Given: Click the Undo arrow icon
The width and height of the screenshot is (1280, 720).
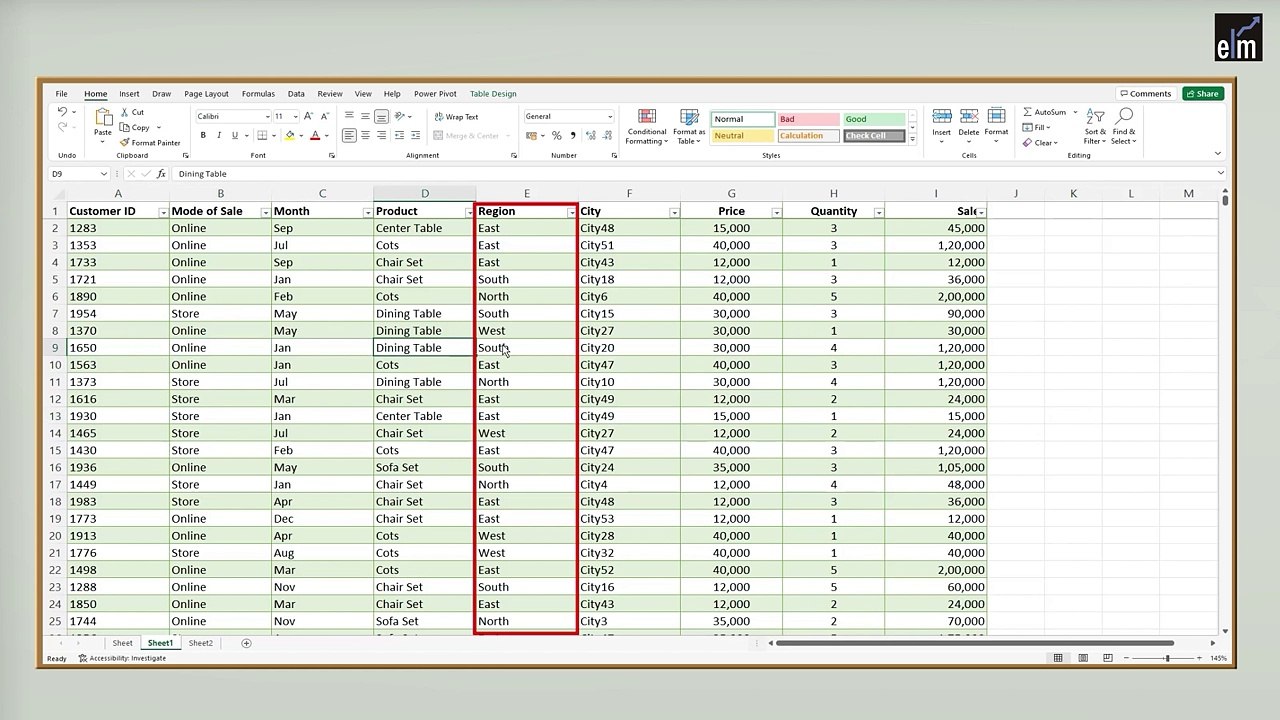Looking at the screenshot, I should [62, 112].
